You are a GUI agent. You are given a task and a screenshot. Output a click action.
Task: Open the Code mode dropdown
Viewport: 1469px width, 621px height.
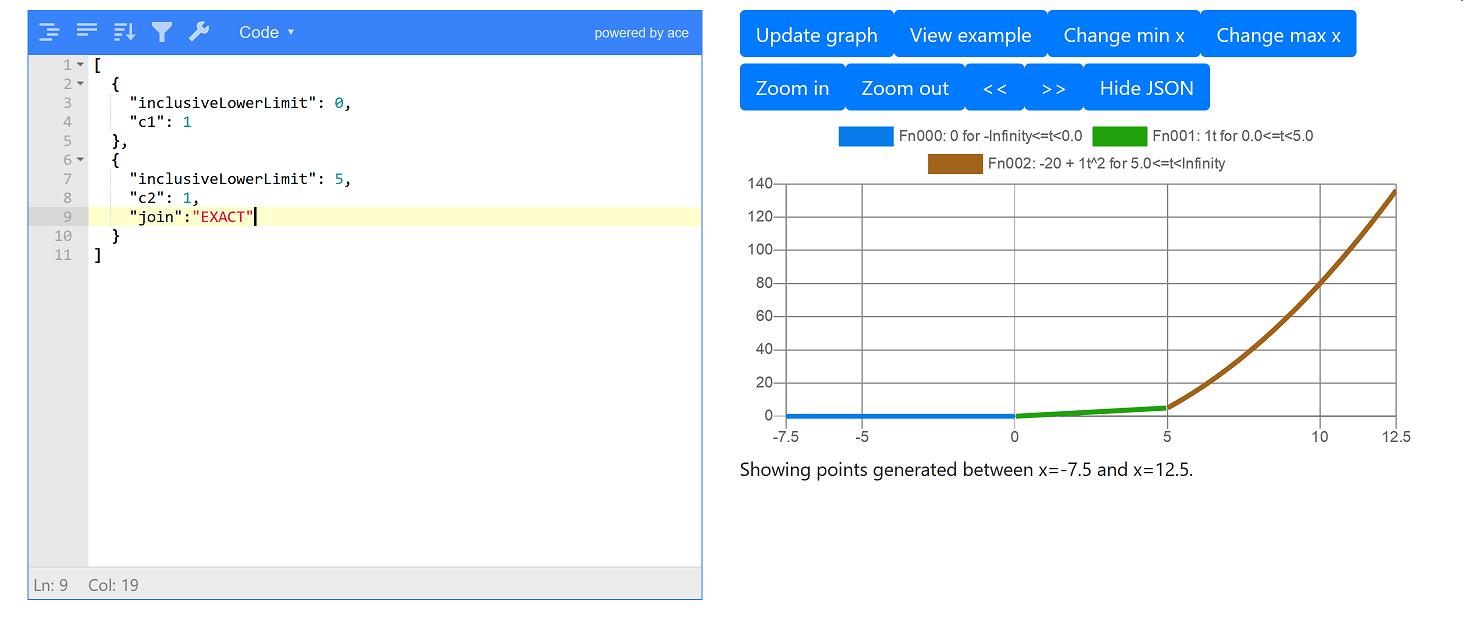(266, 32)
